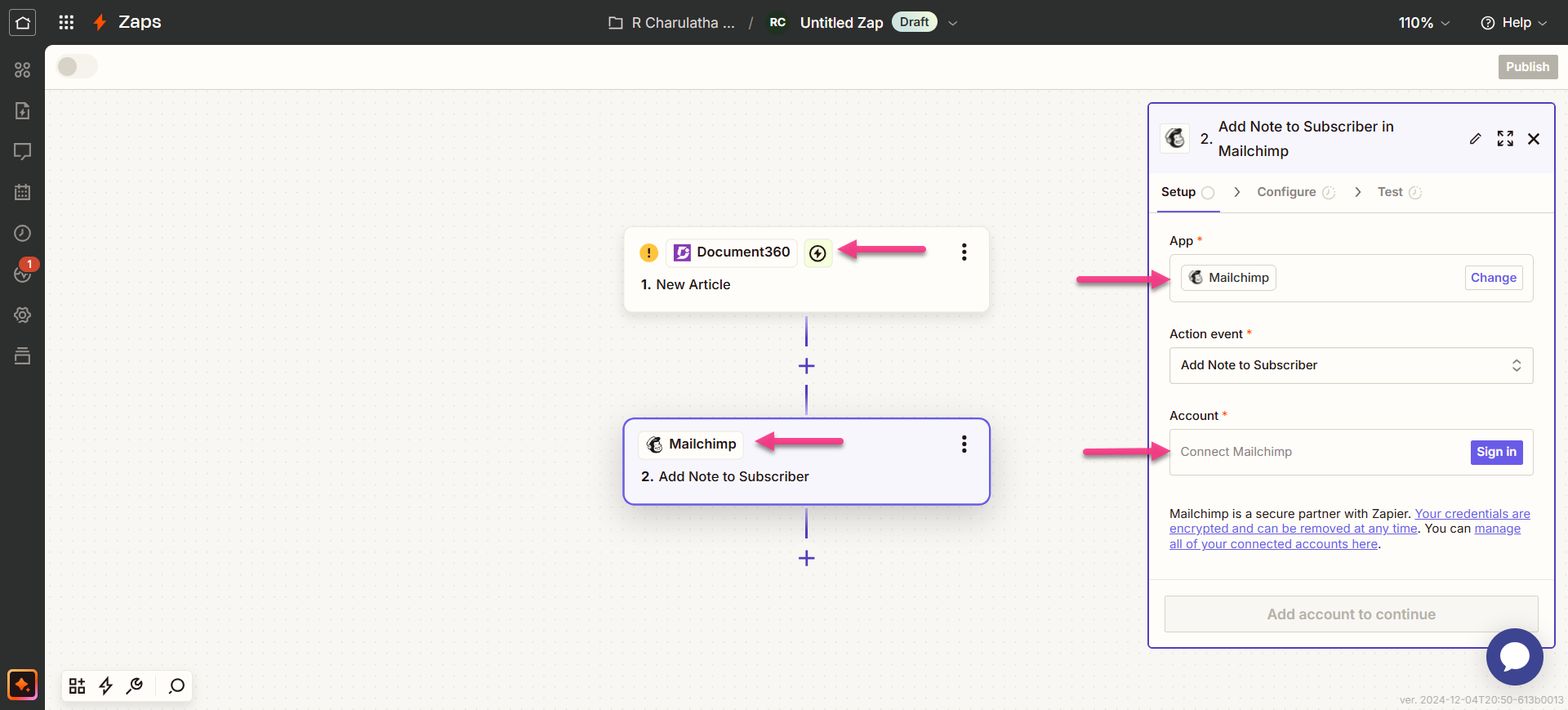Click the wrench tools icon in bottom toolbar

tap(135, 685)
